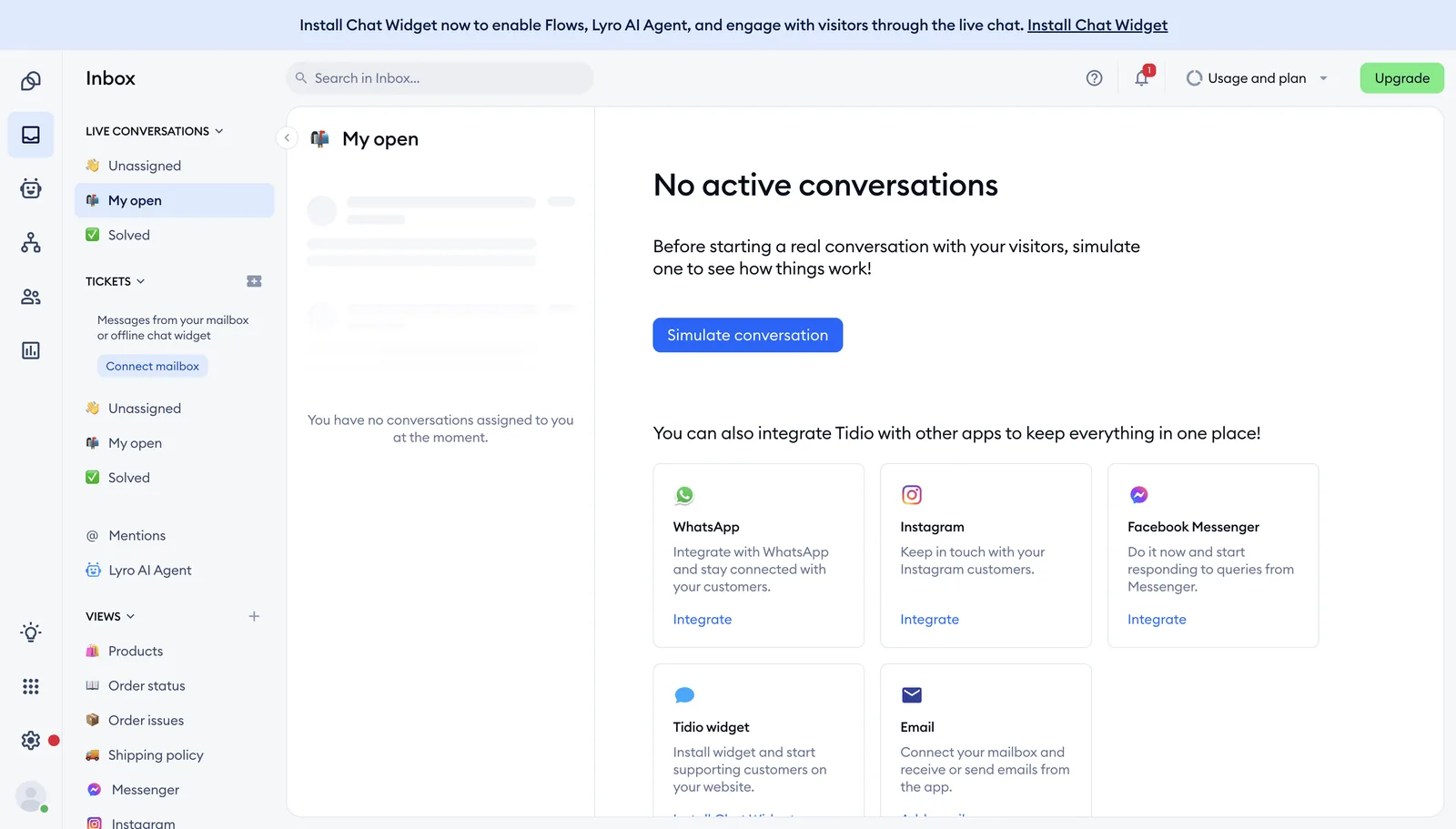Click Integrate link on Facebook Messenger card

tap(1157, 620)
